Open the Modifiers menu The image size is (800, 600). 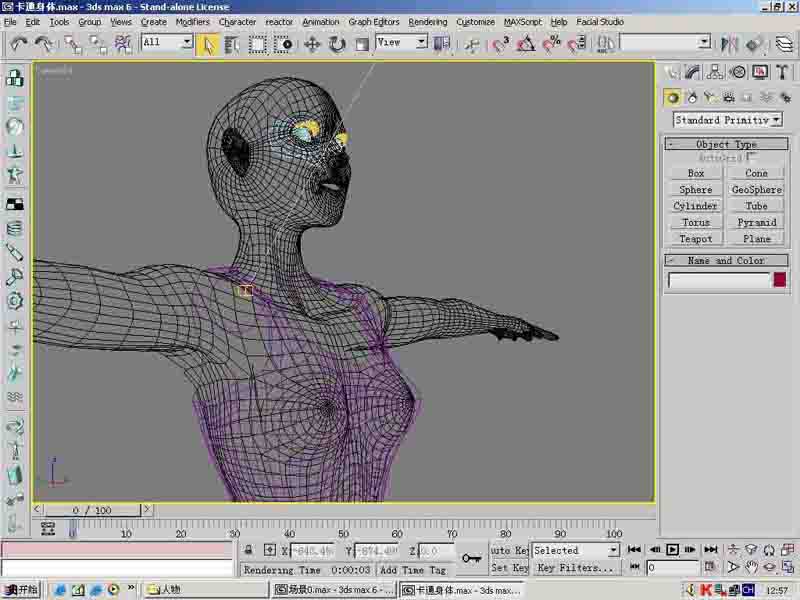[192, 21]
